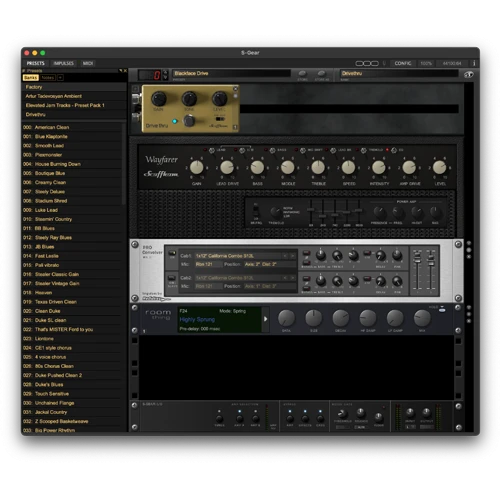
Task: Click the Wayfarer amp SPEED knob
Action: click(348, 167)
